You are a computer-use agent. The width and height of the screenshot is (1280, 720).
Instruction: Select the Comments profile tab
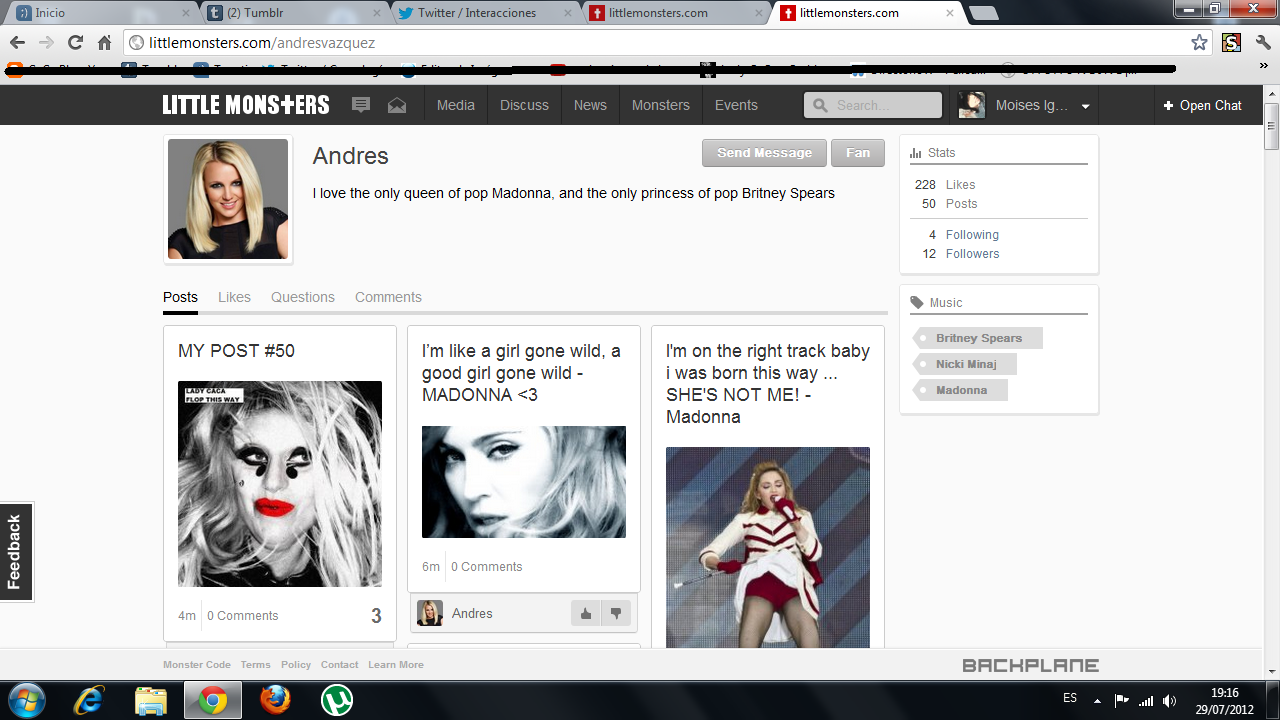click(x=388, y=297)
